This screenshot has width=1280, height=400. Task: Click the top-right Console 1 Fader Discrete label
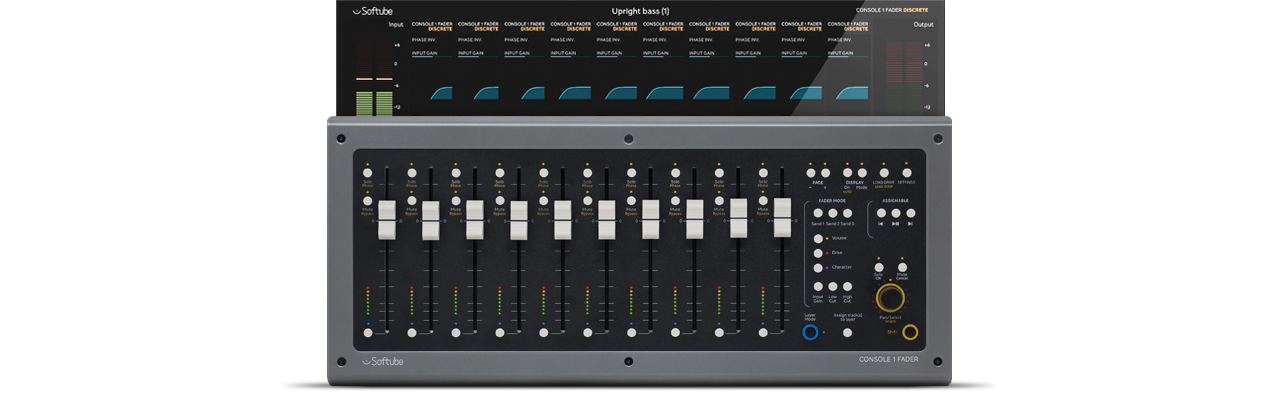pos(890,10)
